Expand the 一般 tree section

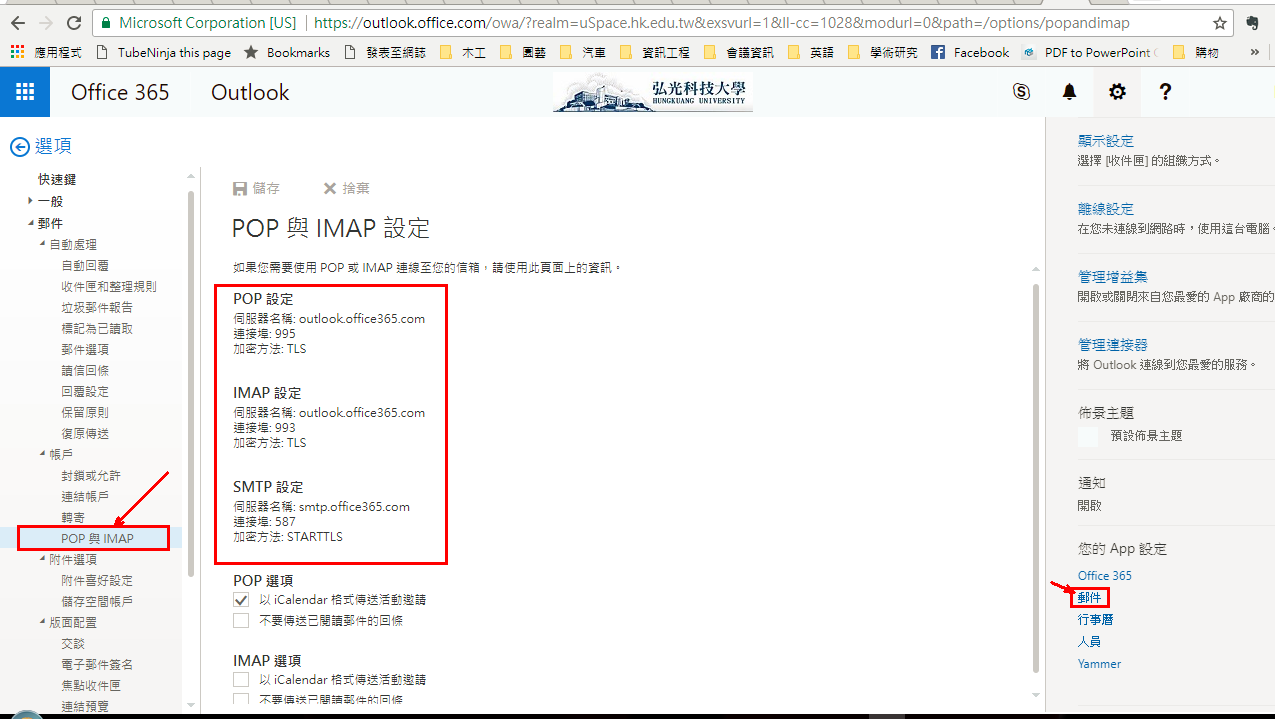pyautogui.click(x=31, y=201)
